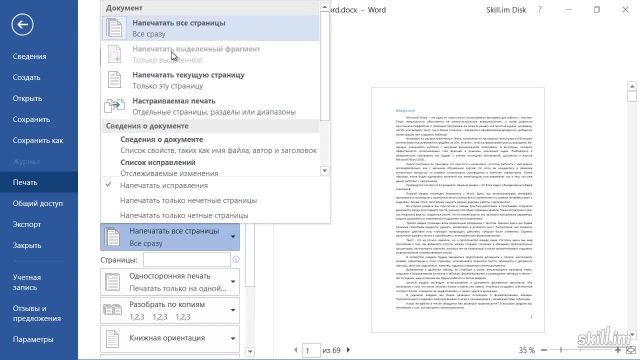Open the Сведения section

pyautogui.click(x=29, y=56)
